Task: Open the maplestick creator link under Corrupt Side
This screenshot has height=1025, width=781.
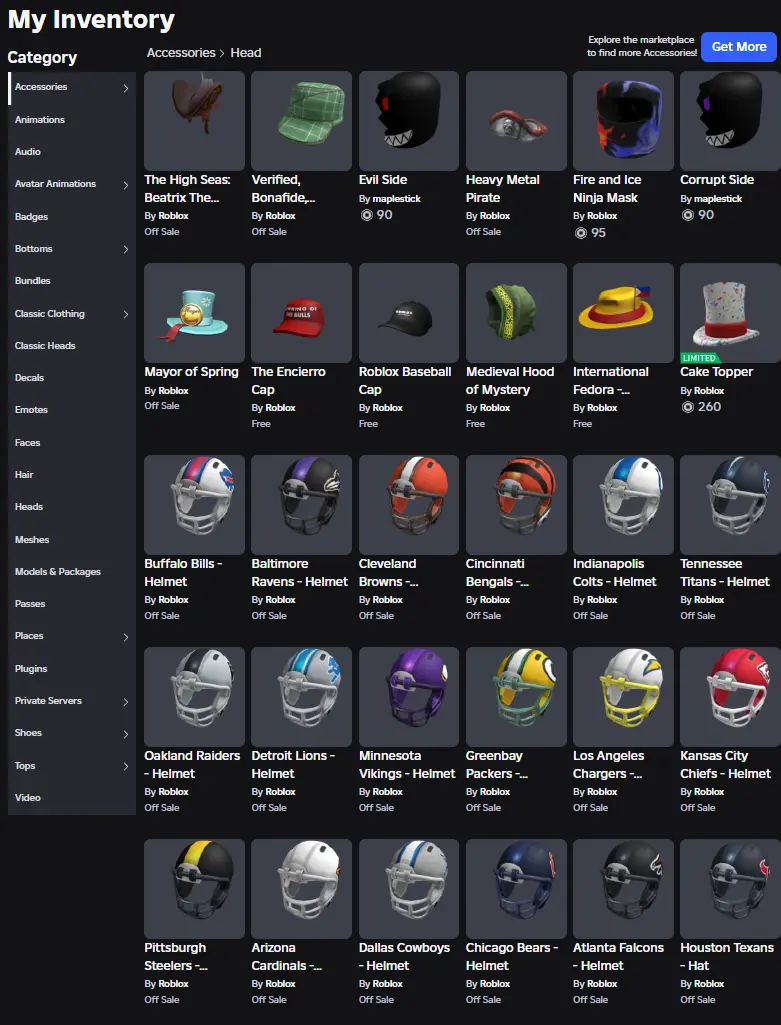Action: pyautogui.click(x=719, y=199)
